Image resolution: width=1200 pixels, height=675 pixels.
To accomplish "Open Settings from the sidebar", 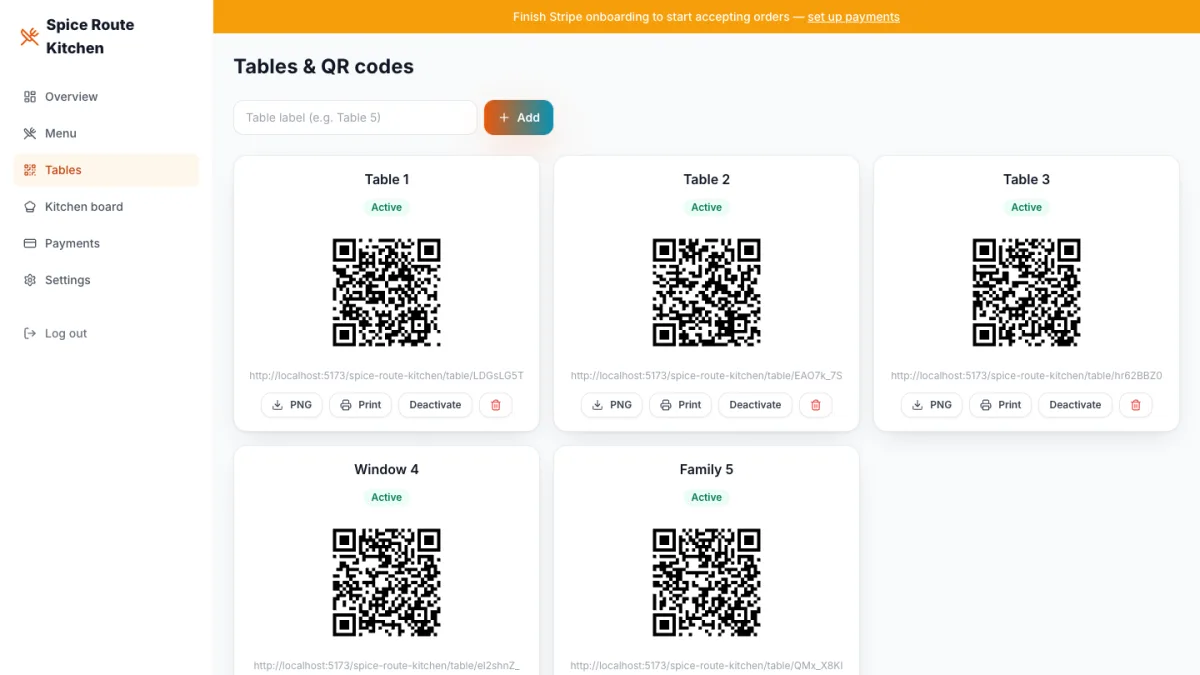I will 106,280.
